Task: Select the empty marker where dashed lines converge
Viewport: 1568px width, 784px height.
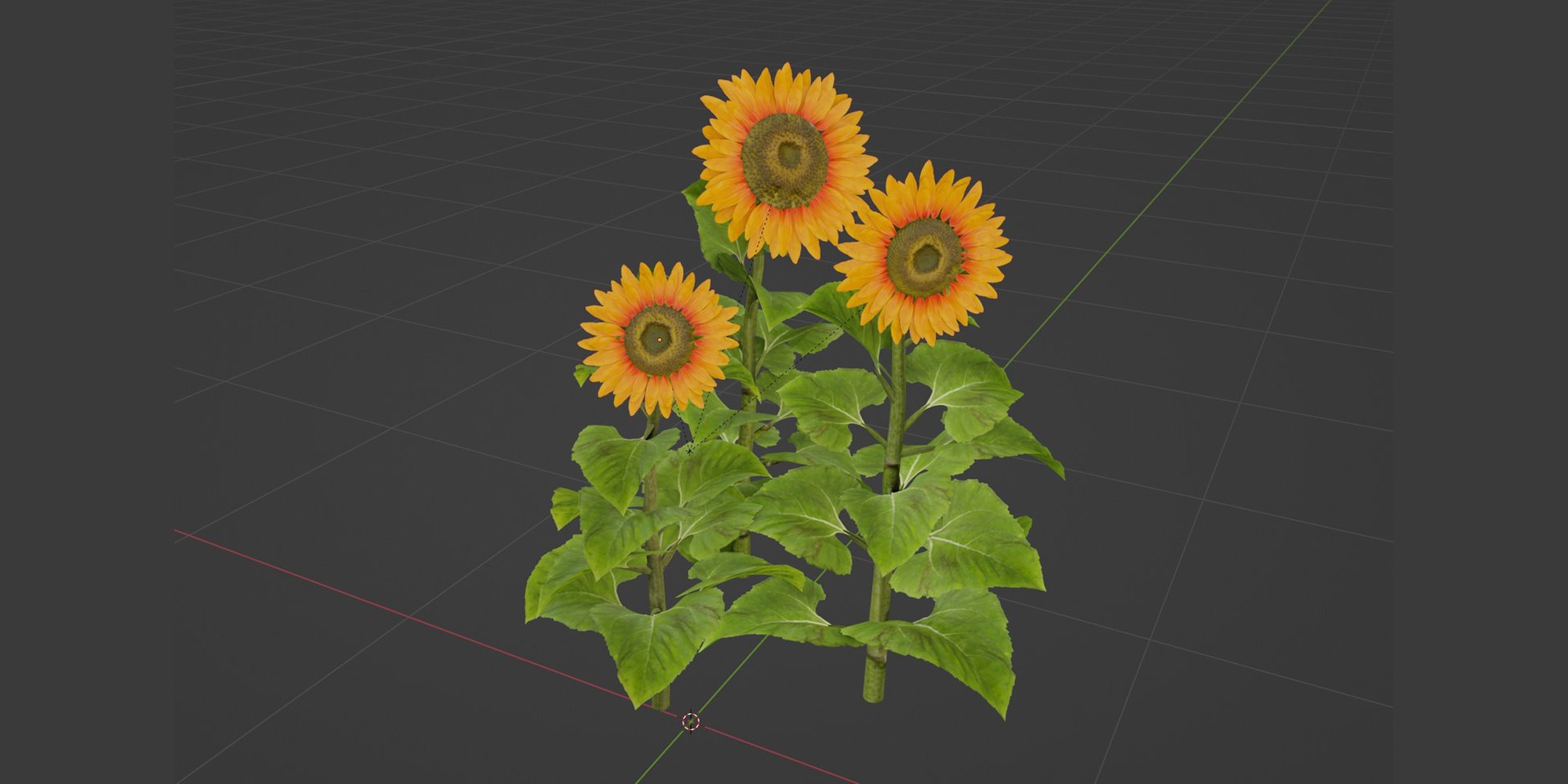Action: pyautogui.click(x=689, y=449)
